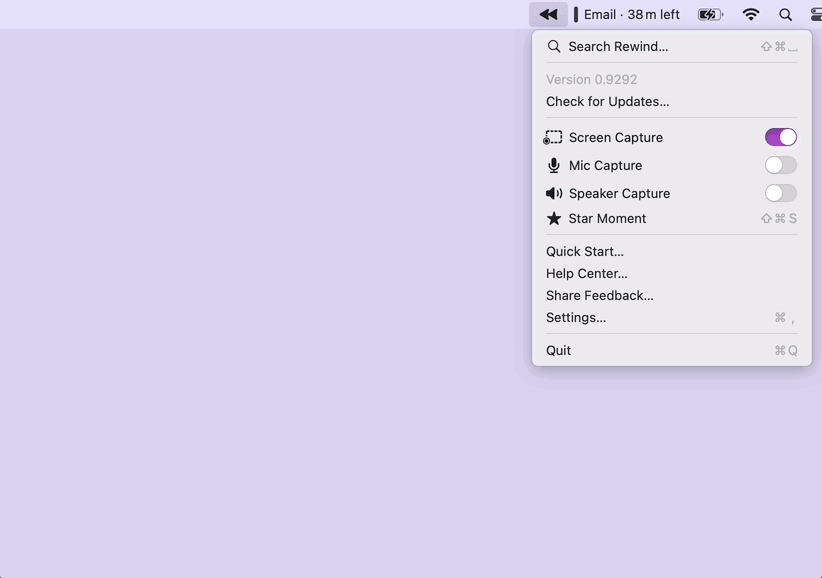
Task: Open Spotlight search magnifier in menu bar
Action: coord(786,14)
